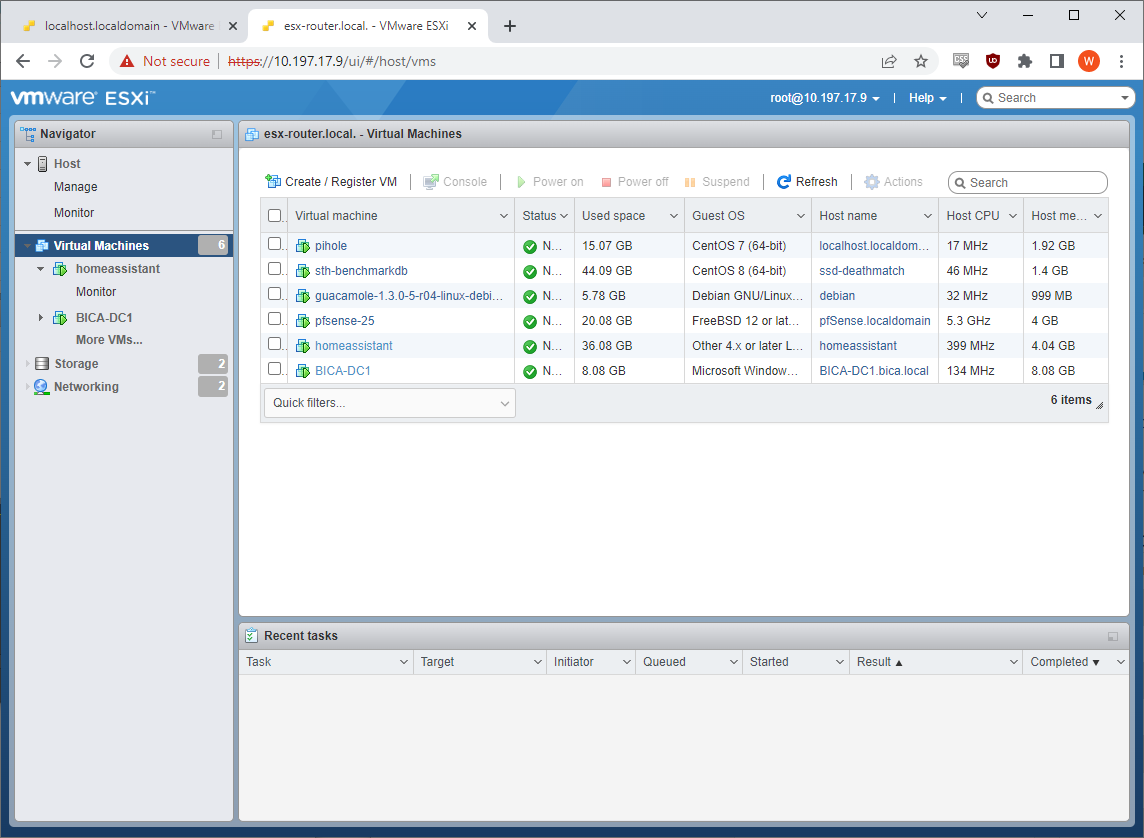Screen dimensions: 1144x838
Task: Click the Create / Register VM icon
Action: [273, 182]
